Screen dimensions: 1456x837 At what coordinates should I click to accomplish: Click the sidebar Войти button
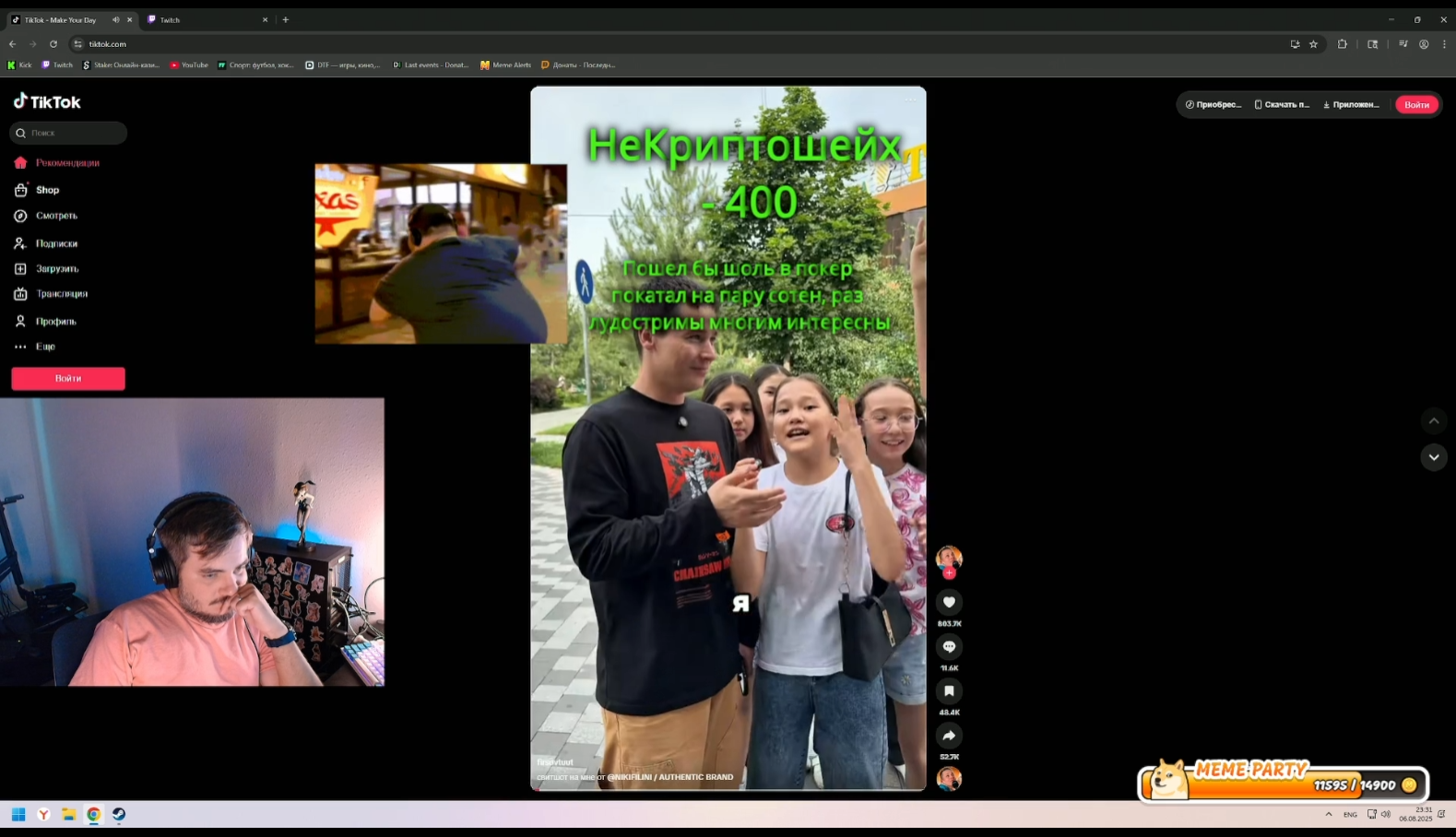click(68, 378)
